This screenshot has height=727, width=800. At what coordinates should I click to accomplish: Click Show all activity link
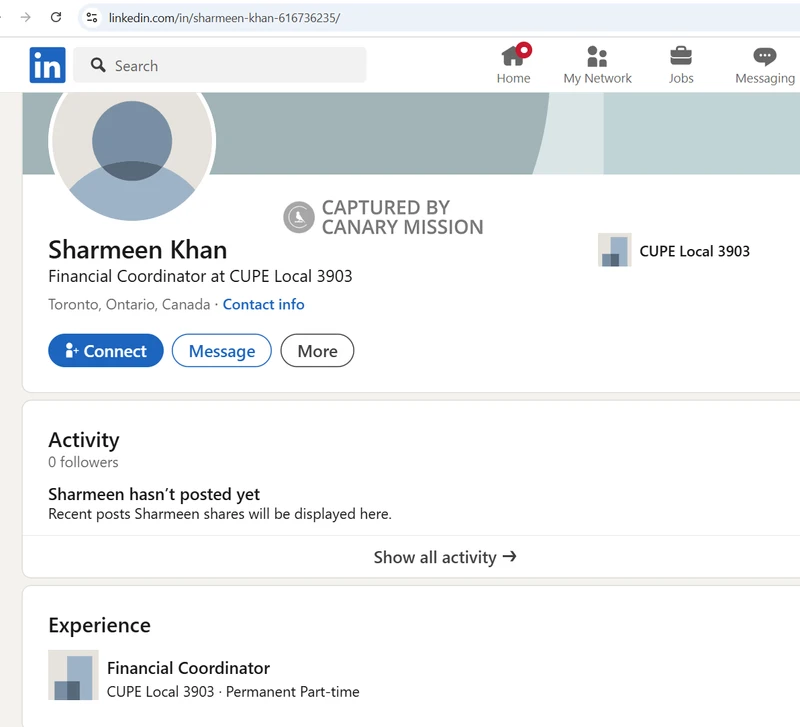pos(445,557)
